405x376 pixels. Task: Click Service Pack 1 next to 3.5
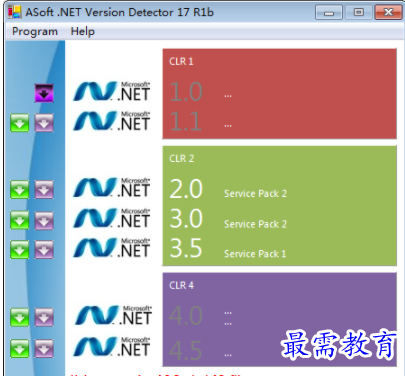pyautogui.click(x=255, y=254)
